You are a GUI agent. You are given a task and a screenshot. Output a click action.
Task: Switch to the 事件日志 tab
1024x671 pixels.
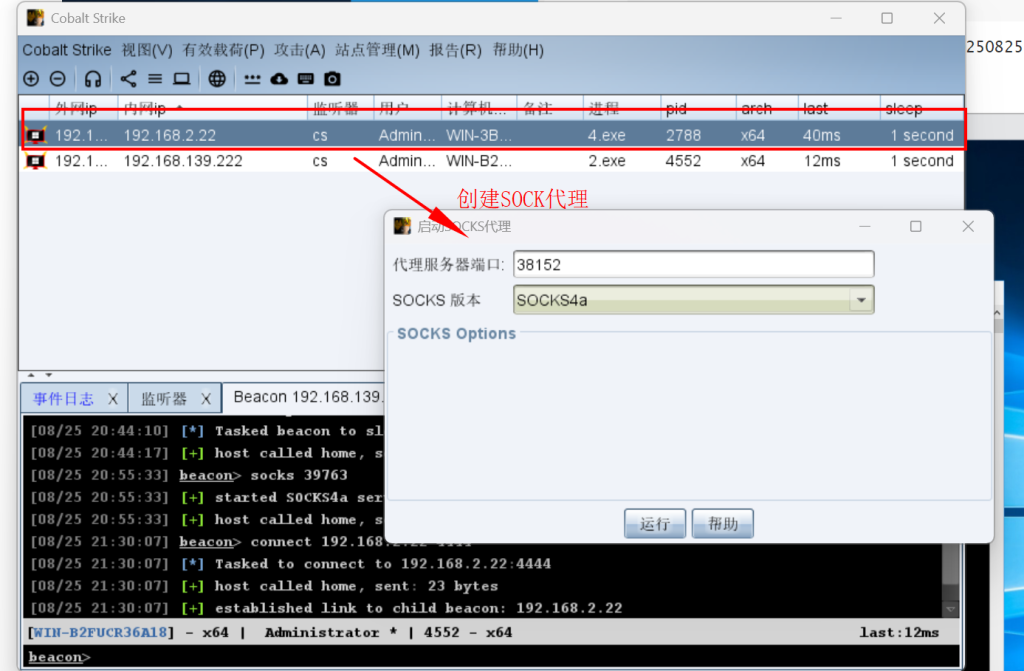pos(63,399)
